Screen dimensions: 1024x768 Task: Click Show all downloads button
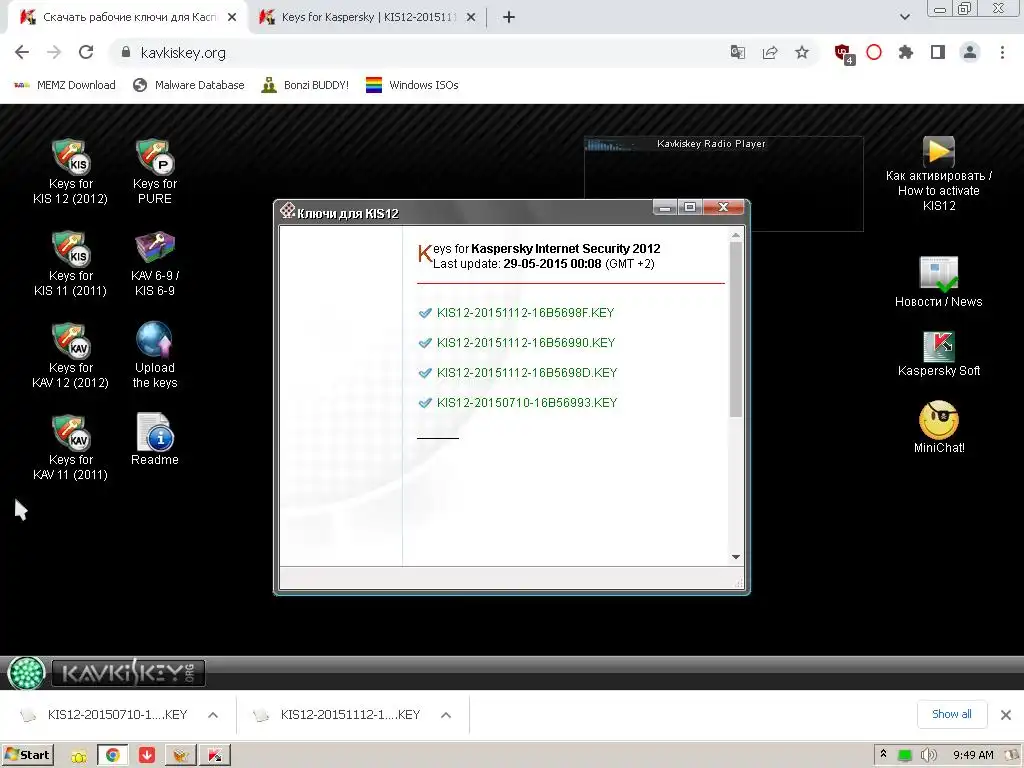tap(952, 714)
